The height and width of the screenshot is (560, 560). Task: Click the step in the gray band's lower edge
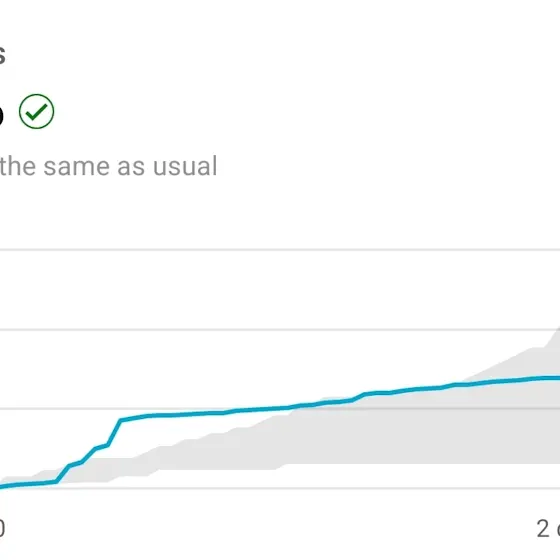pyautogui.click(x=281, y=467)
